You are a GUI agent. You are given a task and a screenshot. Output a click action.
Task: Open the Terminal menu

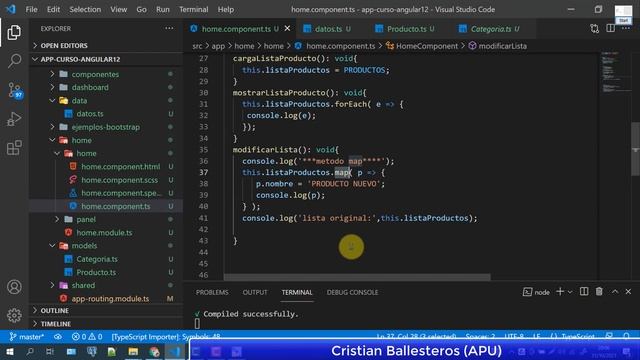coord(193,9)
